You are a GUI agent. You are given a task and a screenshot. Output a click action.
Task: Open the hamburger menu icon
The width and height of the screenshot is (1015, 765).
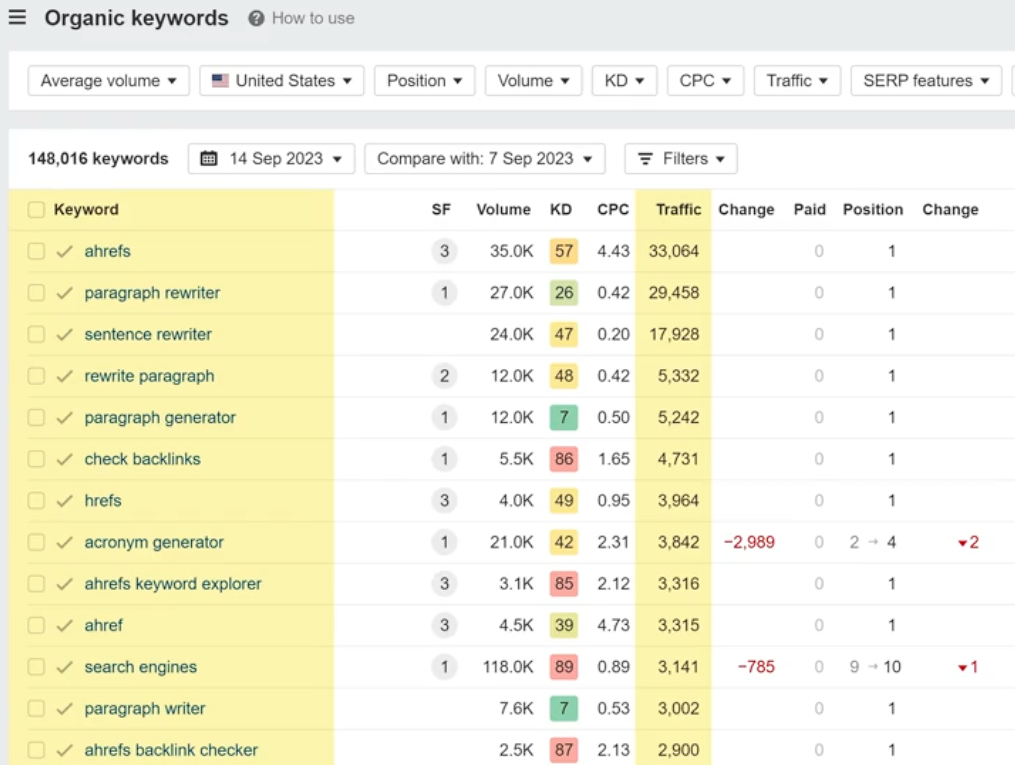click(x=17, y=17)
